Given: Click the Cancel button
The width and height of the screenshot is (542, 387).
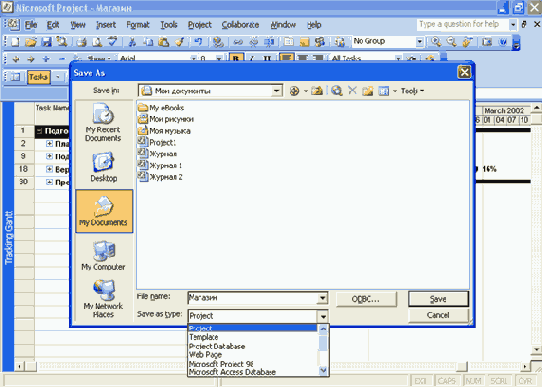Looking at the screenshot, I should (438, 315).
